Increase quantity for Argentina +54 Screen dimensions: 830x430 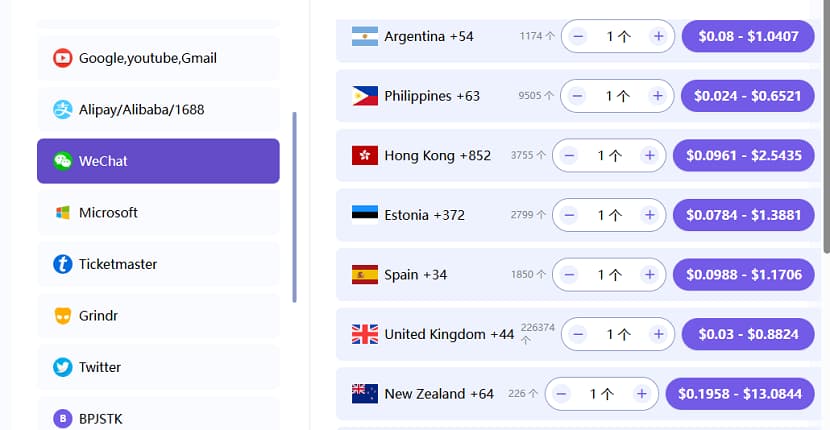657,36
